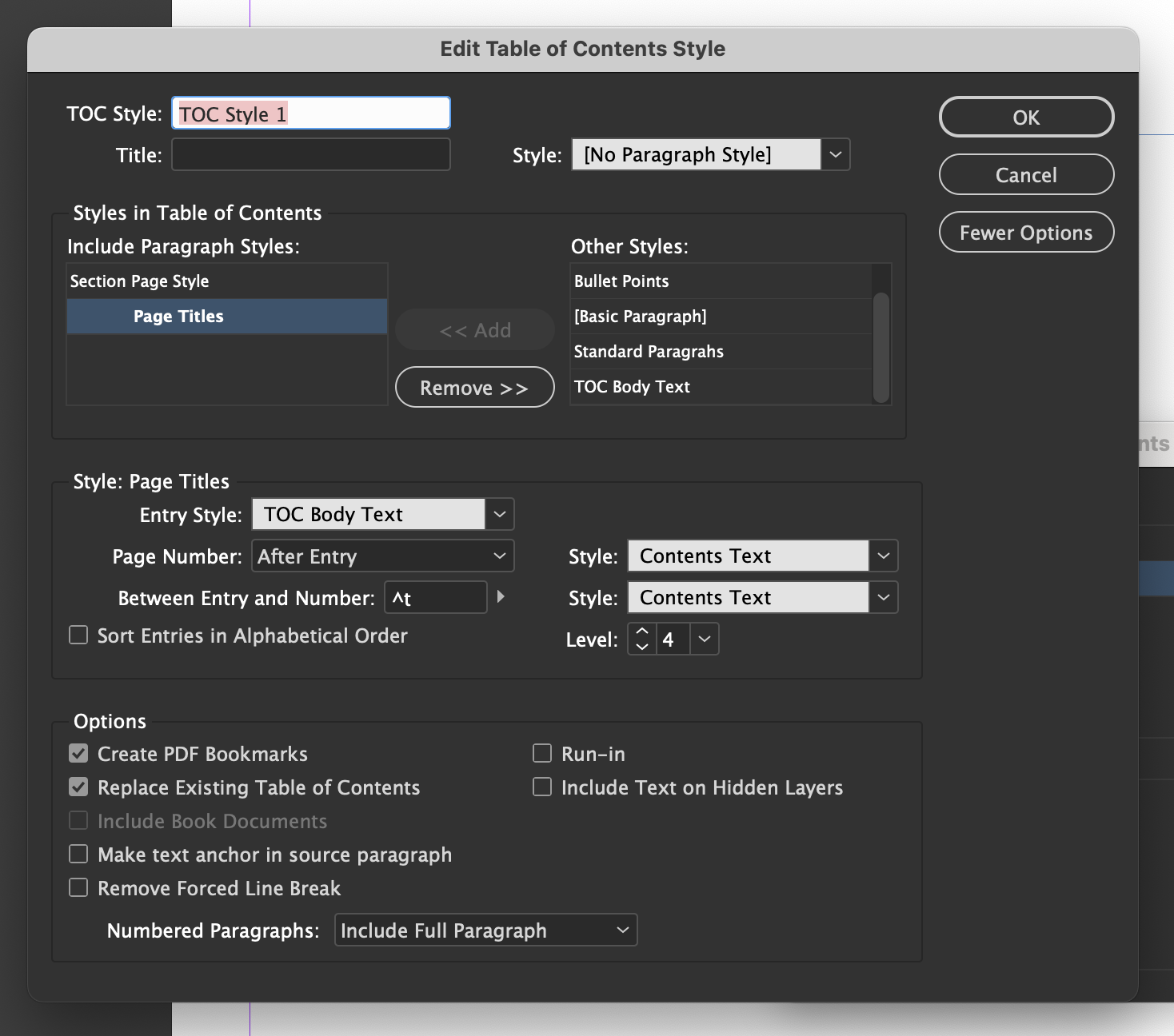Image resolution: width=1174 pixels, height=1036 pixels.
Task: Open the special characters menu beside Between Entry field
Action: click(501, 597)
